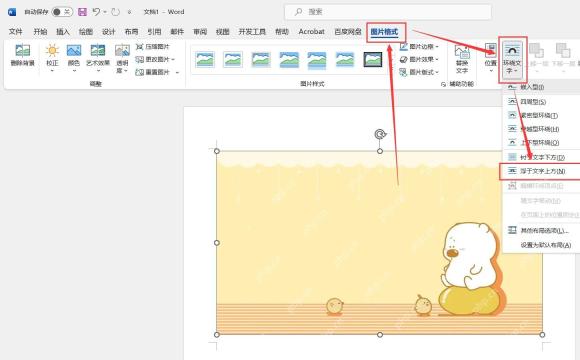Apply the sixth picture style thumbnail
The height and width of the screenshot is (360, 580).
[345, 60]
